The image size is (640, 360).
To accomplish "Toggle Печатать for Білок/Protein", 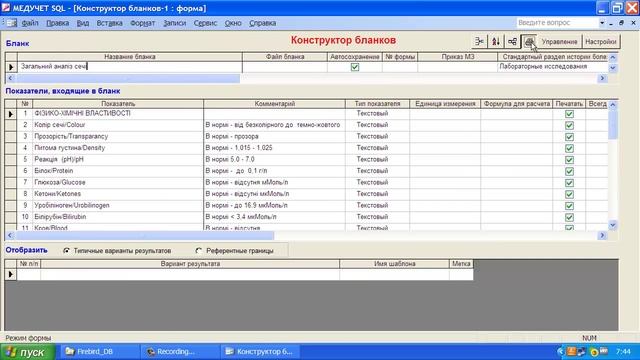I will [x=569, y=171].
